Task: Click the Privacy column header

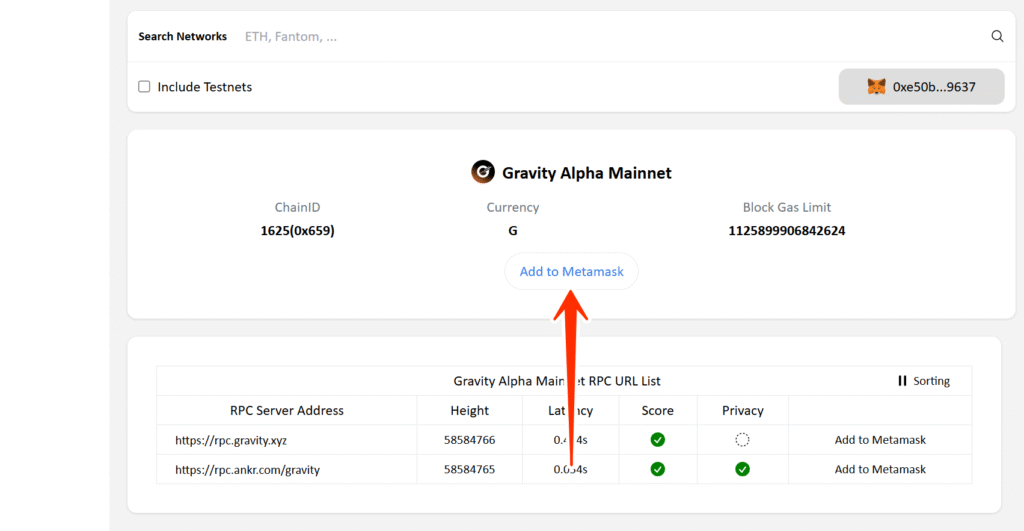Action: point(743,410)
